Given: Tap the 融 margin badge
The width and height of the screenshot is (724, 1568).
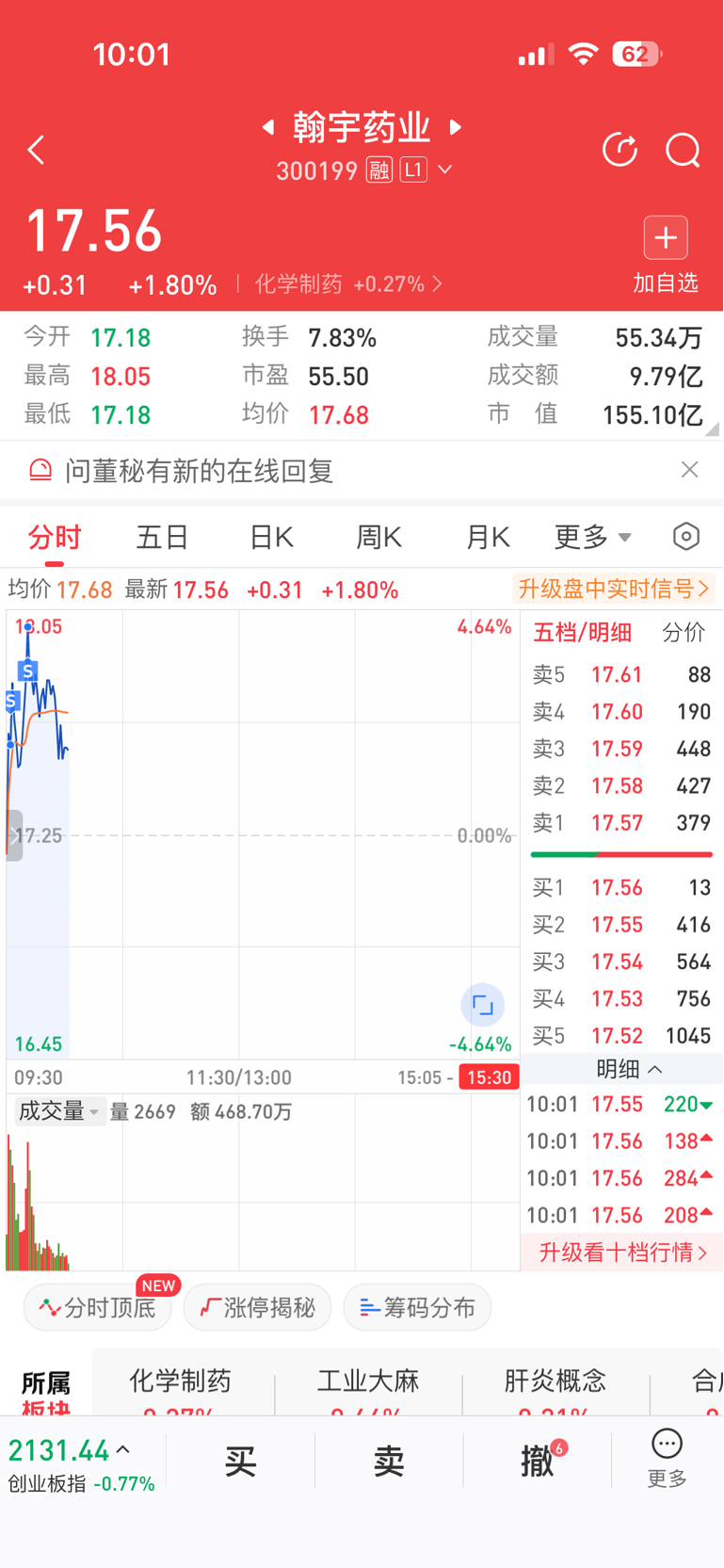Looking at the screenshot, I should point(379,170).
